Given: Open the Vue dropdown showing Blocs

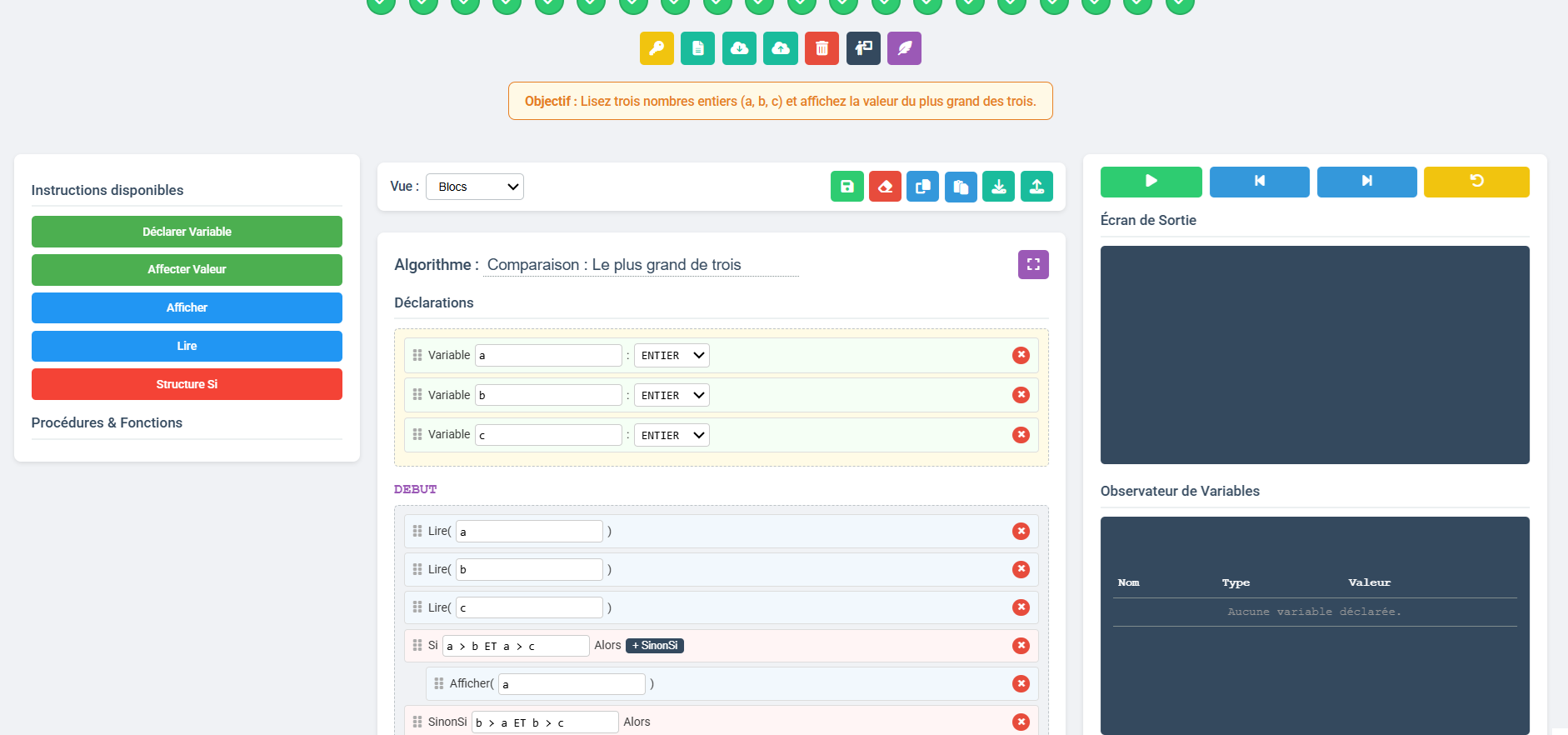Looking at the screenshot, I should [475, 187].
